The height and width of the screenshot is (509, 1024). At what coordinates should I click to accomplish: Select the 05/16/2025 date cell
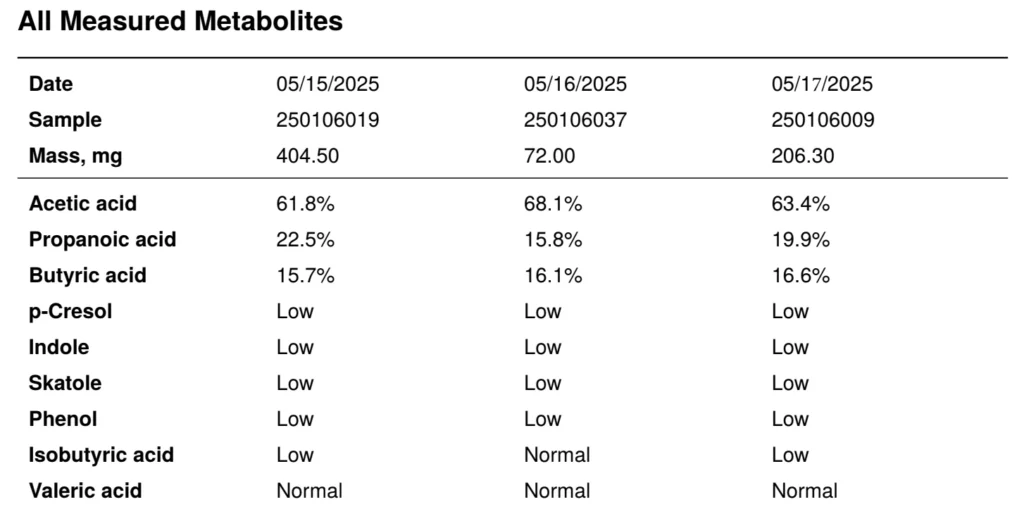point(575,84)
